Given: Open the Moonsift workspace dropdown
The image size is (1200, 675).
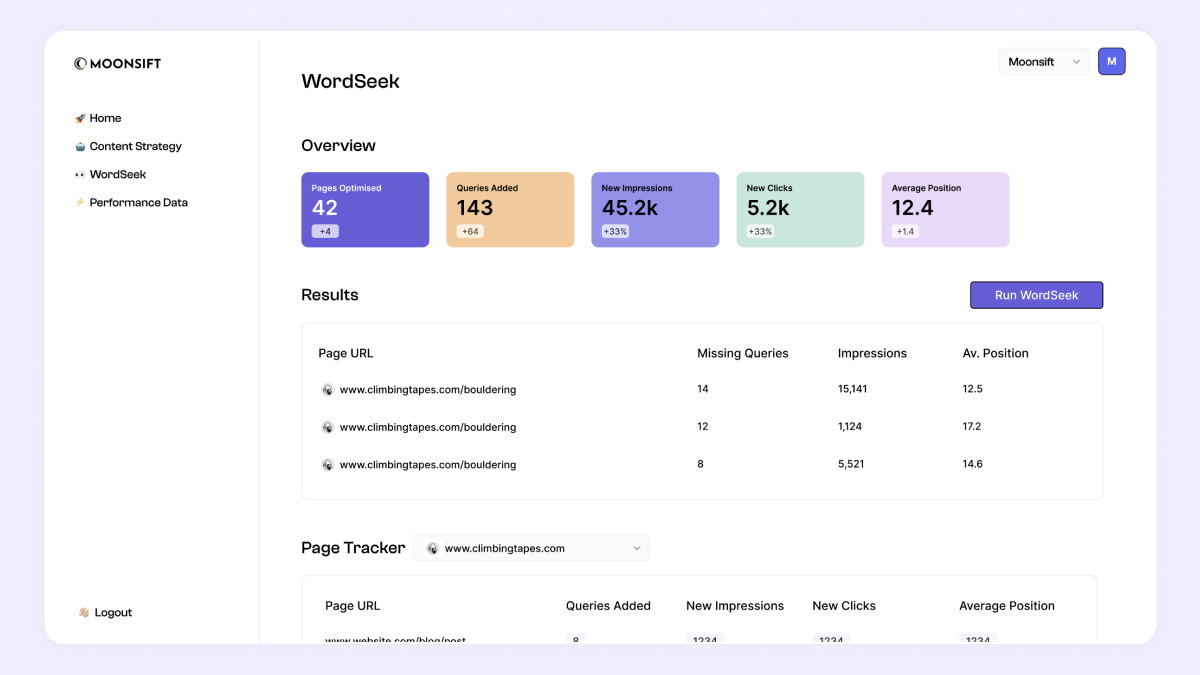Looking at the screenshot, I should [x=1044, y=62].
